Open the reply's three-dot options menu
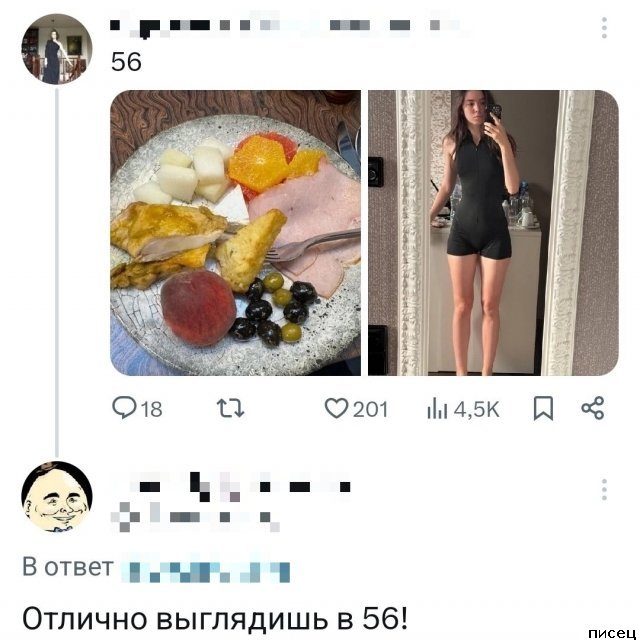 pos(604,489)
